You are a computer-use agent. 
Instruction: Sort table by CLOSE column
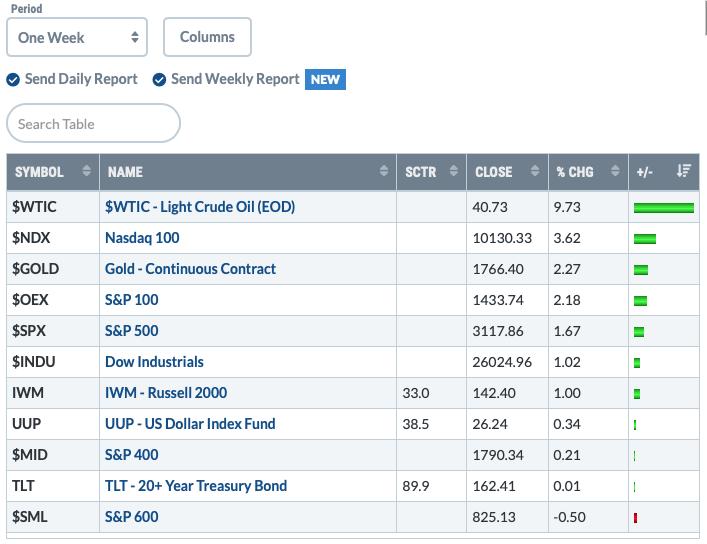tap(507, 172)
